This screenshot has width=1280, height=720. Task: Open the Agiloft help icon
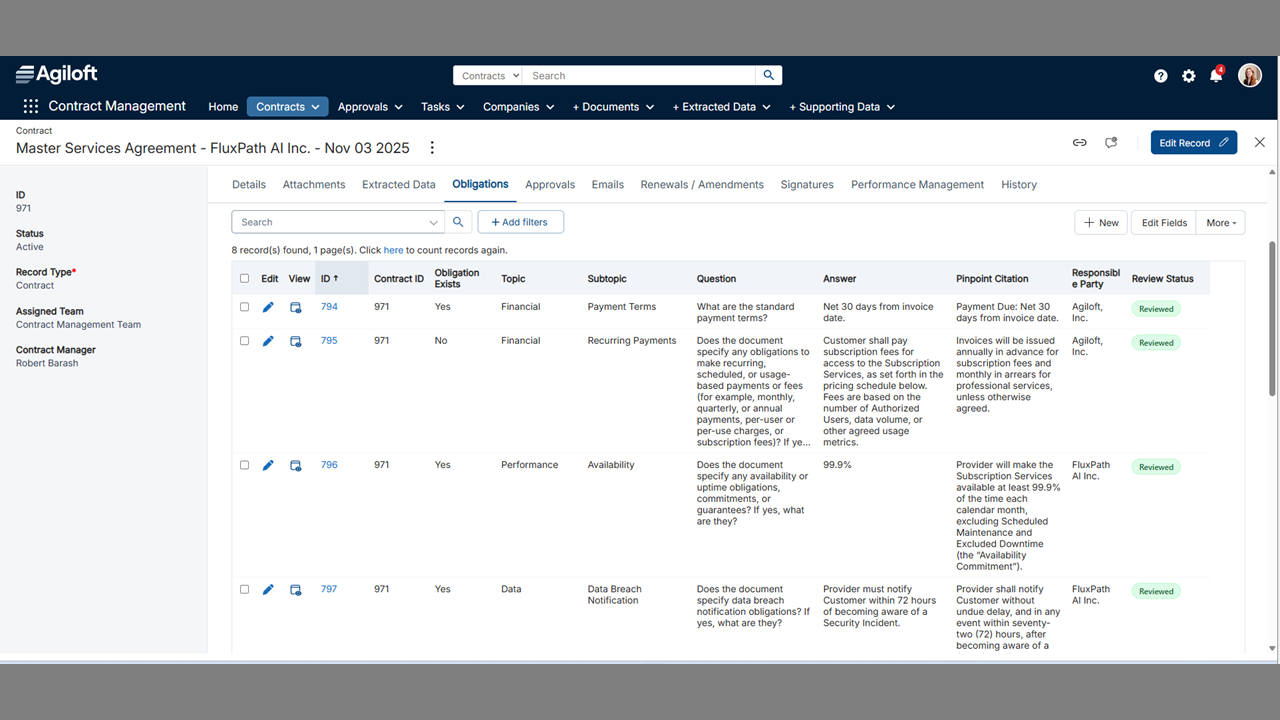coord(1160,75)
